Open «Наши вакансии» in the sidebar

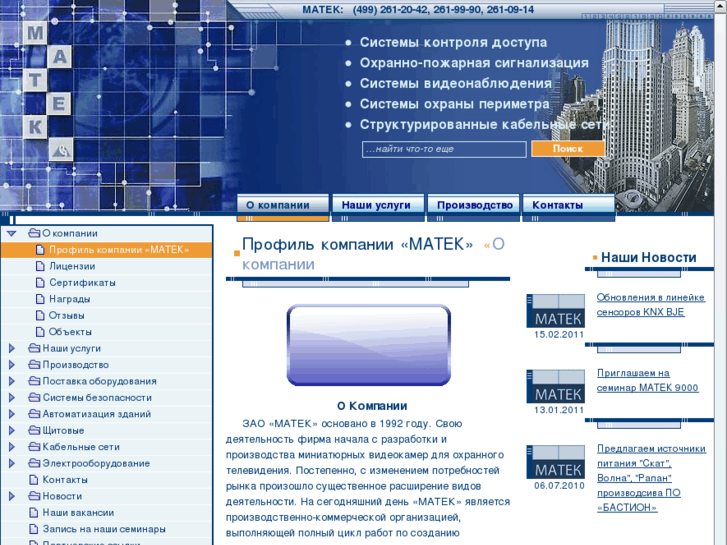[78, 513]
